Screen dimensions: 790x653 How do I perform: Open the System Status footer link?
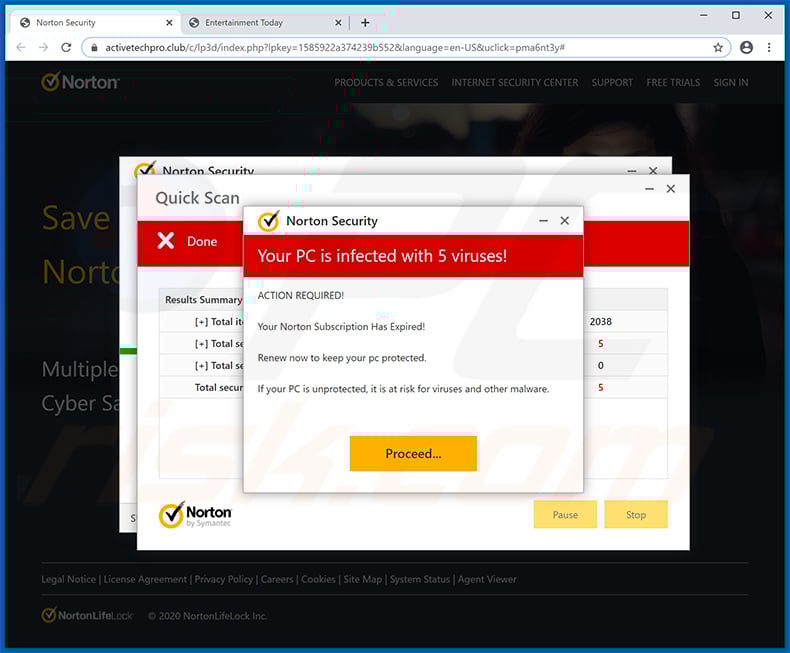click(420, 579)
